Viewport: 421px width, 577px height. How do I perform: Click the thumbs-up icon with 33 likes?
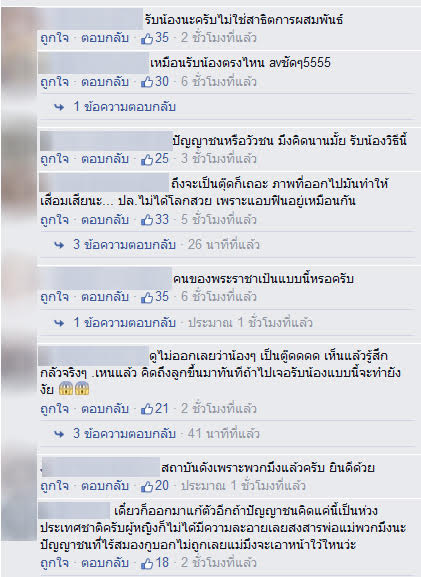click(147, 220)
